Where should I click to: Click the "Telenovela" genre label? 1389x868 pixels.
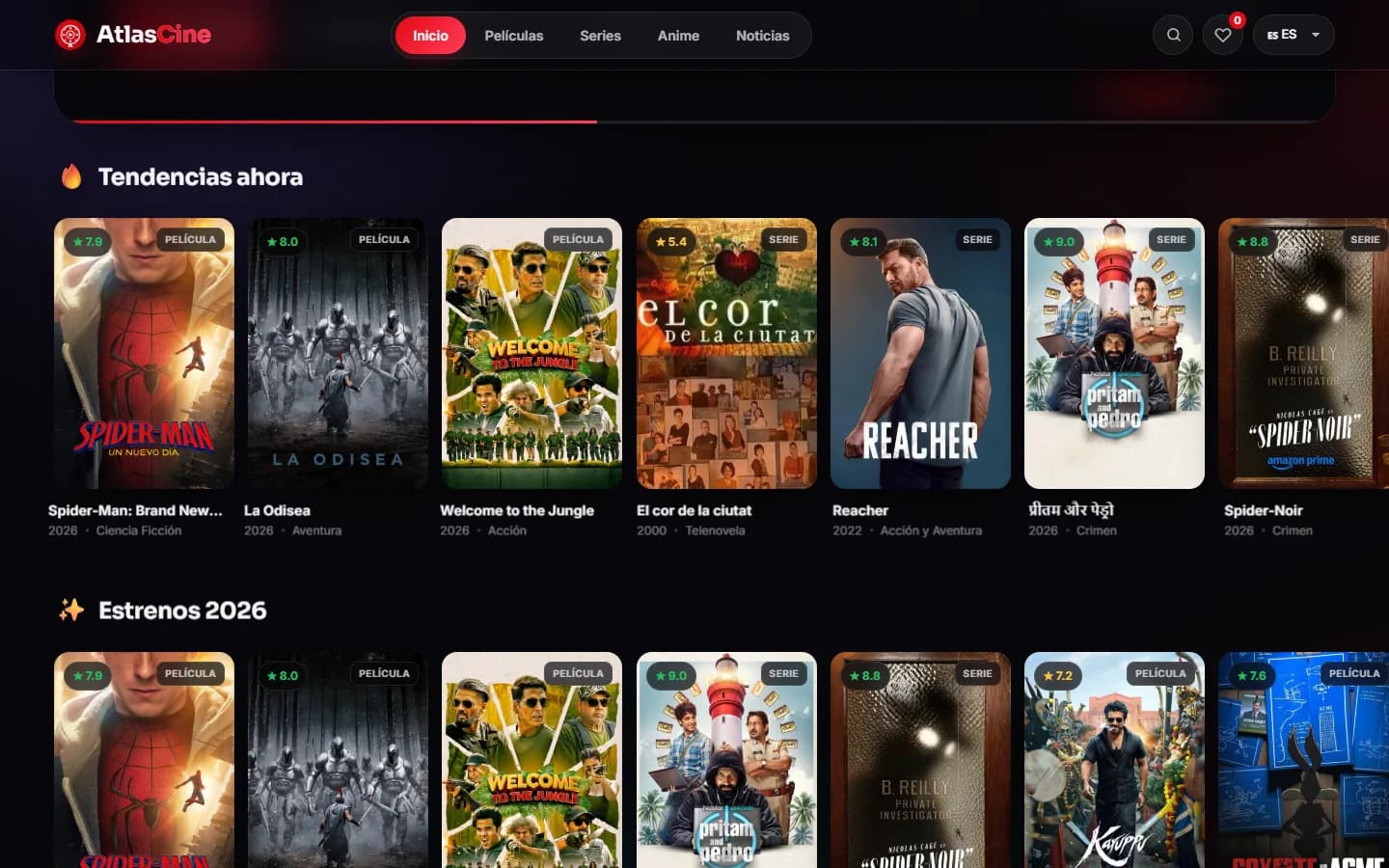pos(715,530)
